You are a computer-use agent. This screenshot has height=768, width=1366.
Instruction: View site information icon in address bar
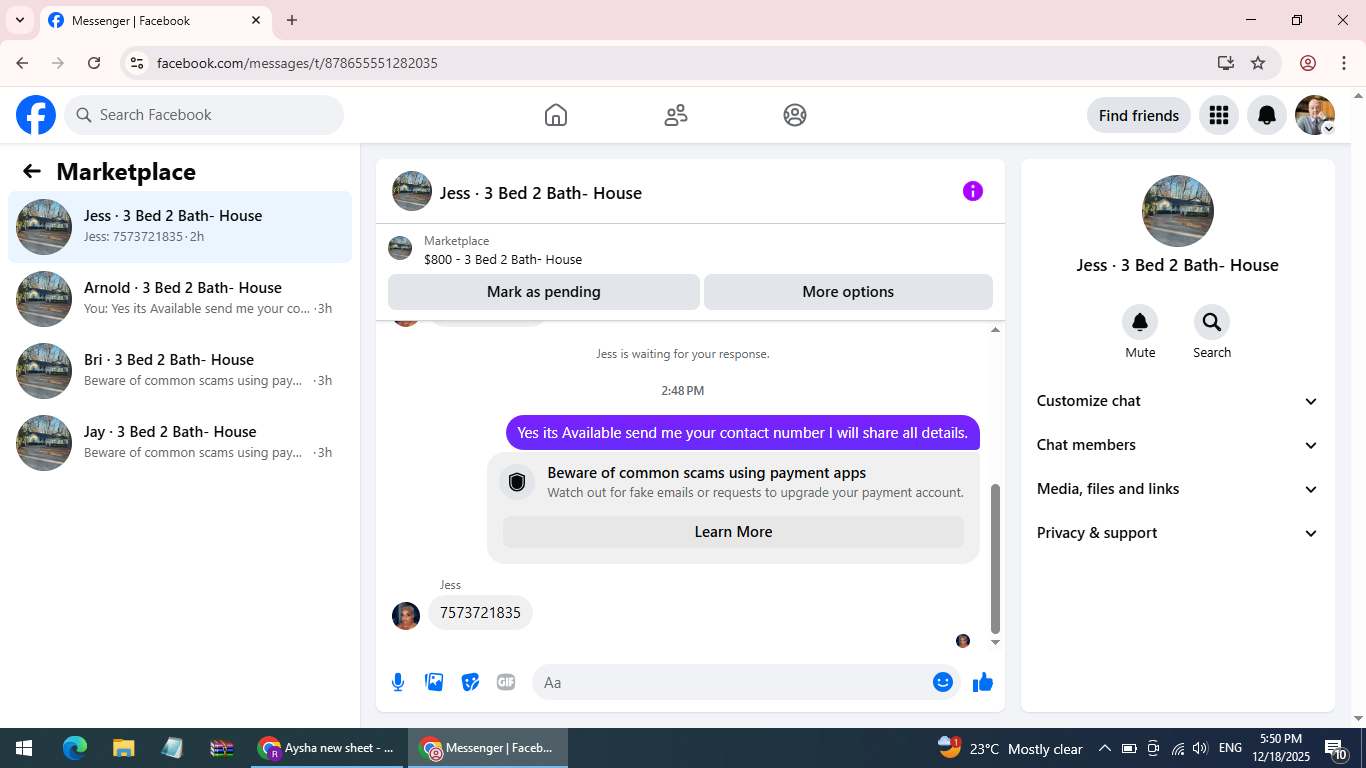tap(137, 63)
